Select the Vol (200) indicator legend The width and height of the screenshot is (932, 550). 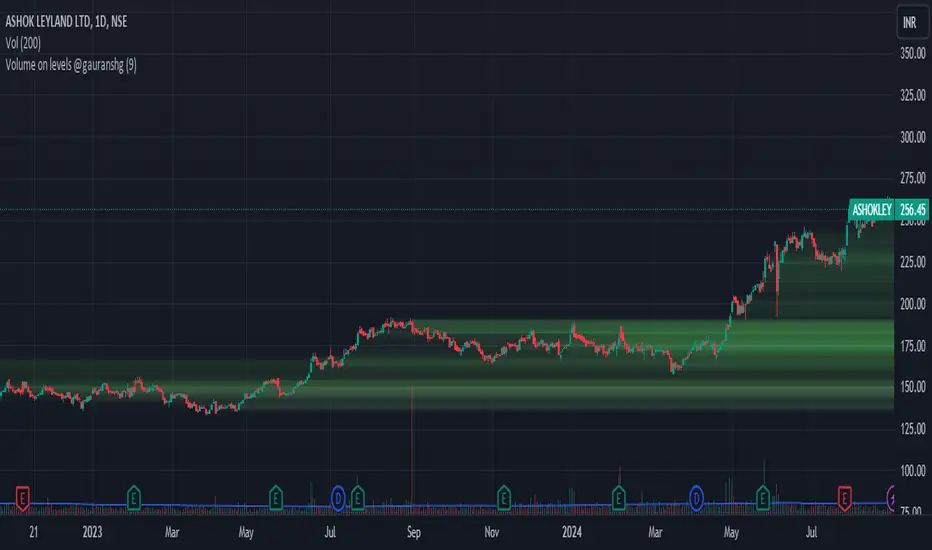(x=23, y=43)
